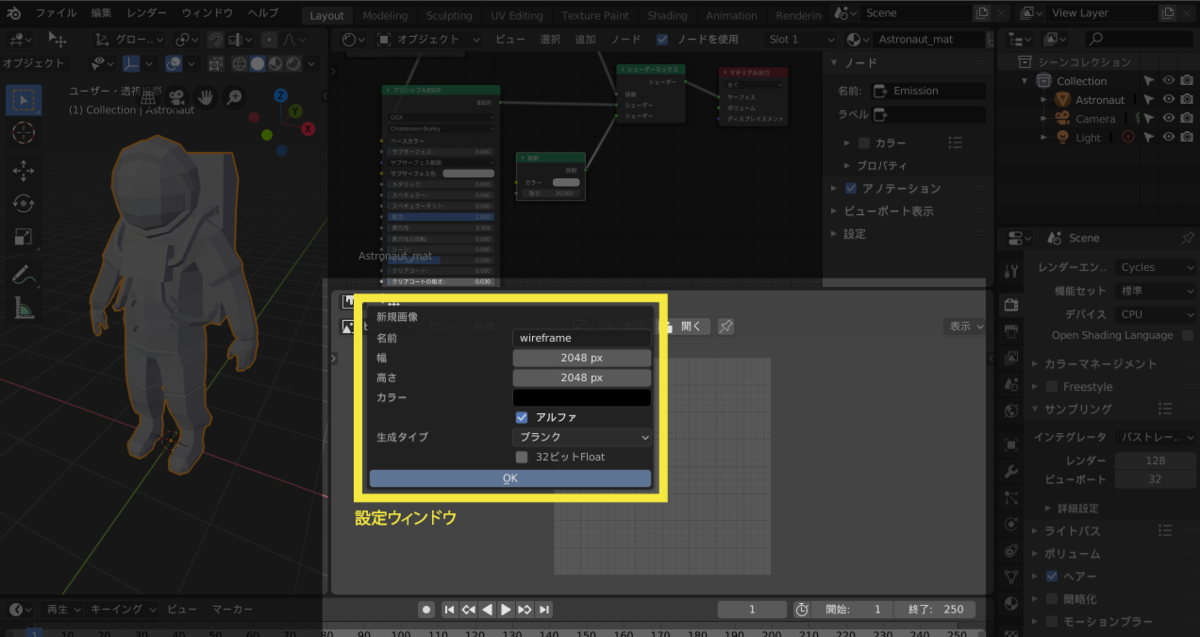Image resolution: width=1200 pixels, height=637 pixels.
Task: Hide the Astronaut object with its eye icon
Action: tap(1167, 100)
